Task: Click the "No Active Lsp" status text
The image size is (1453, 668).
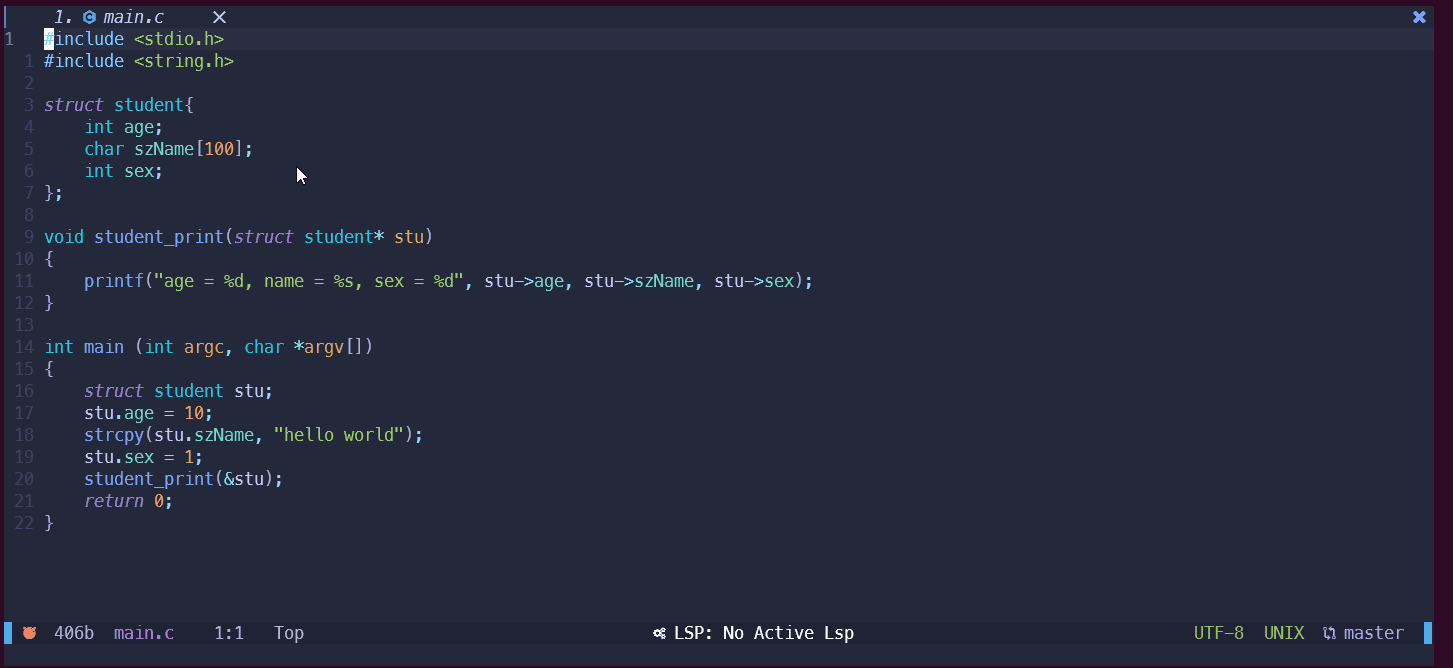Action: point(788,633)
